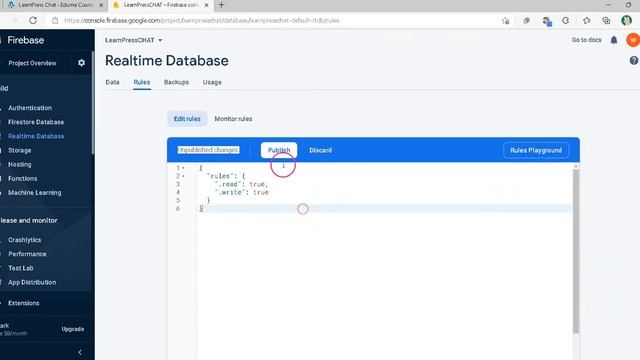Image resolution: width=640 pixels, height=360 pixels.
Task: Switch to the LearnPress Chat Eduma tab
Action: point(56,5)
